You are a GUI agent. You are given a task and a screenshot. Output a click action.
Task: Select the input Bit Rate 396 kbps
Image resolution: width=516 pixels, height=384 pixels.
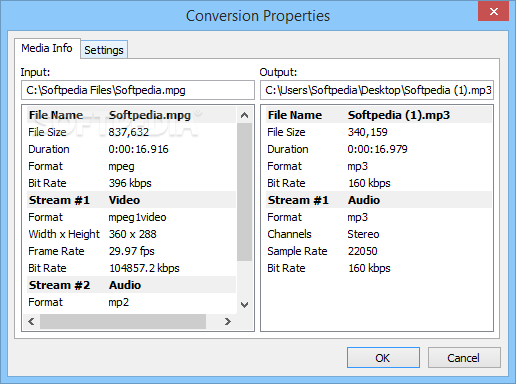pos(130,183)
